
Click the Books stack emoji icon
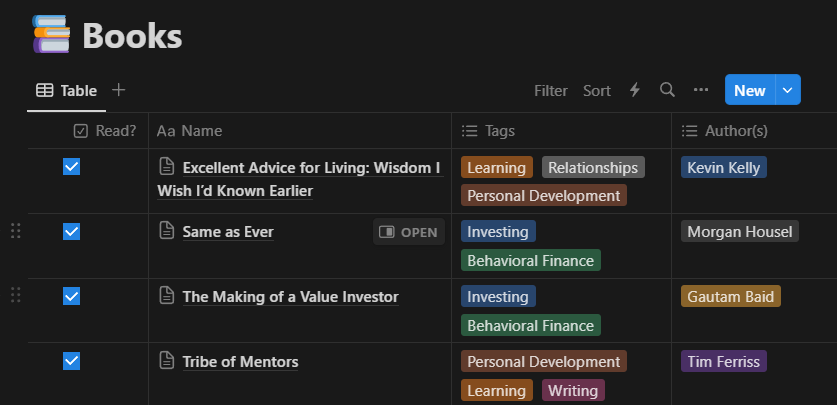point(52,35)
